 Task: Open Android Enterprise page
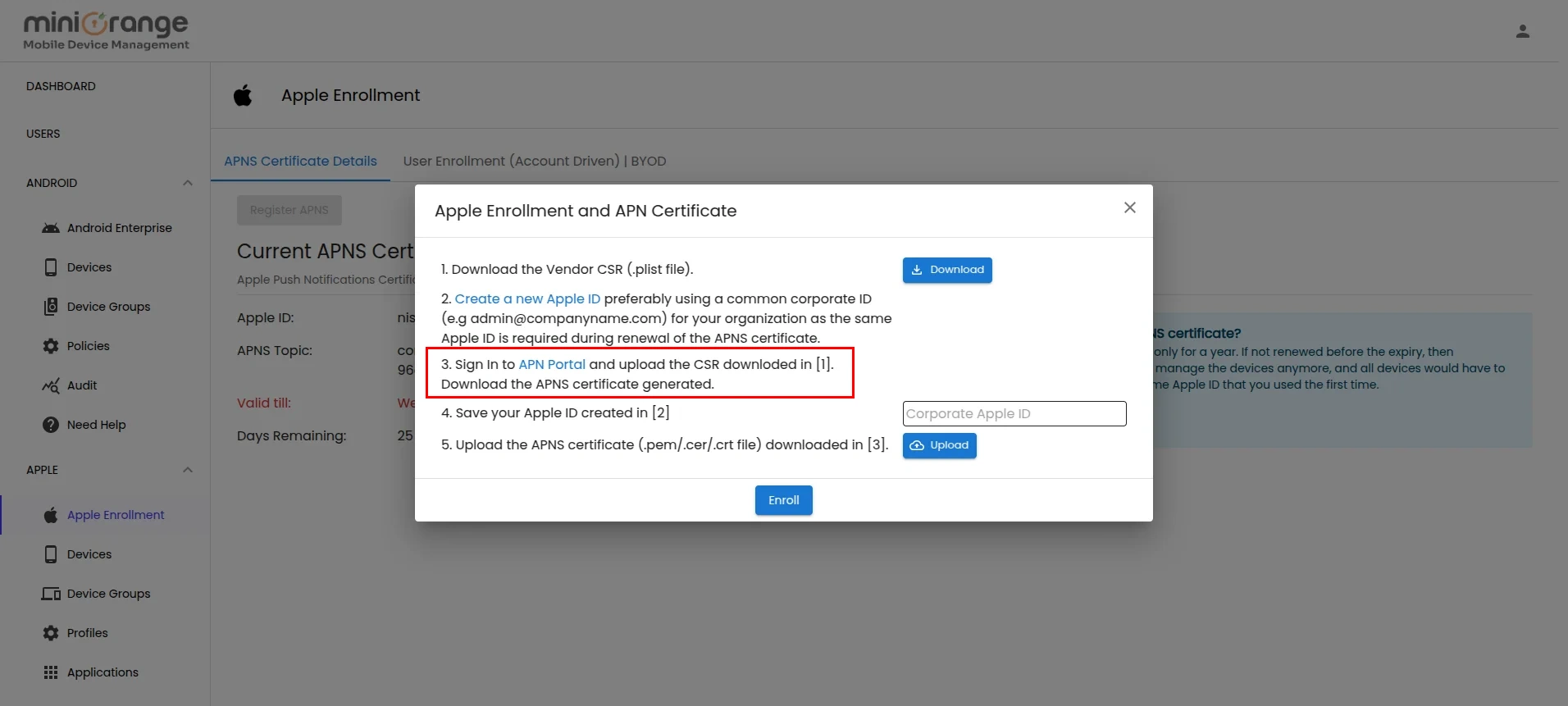click(x=120, y=228)
